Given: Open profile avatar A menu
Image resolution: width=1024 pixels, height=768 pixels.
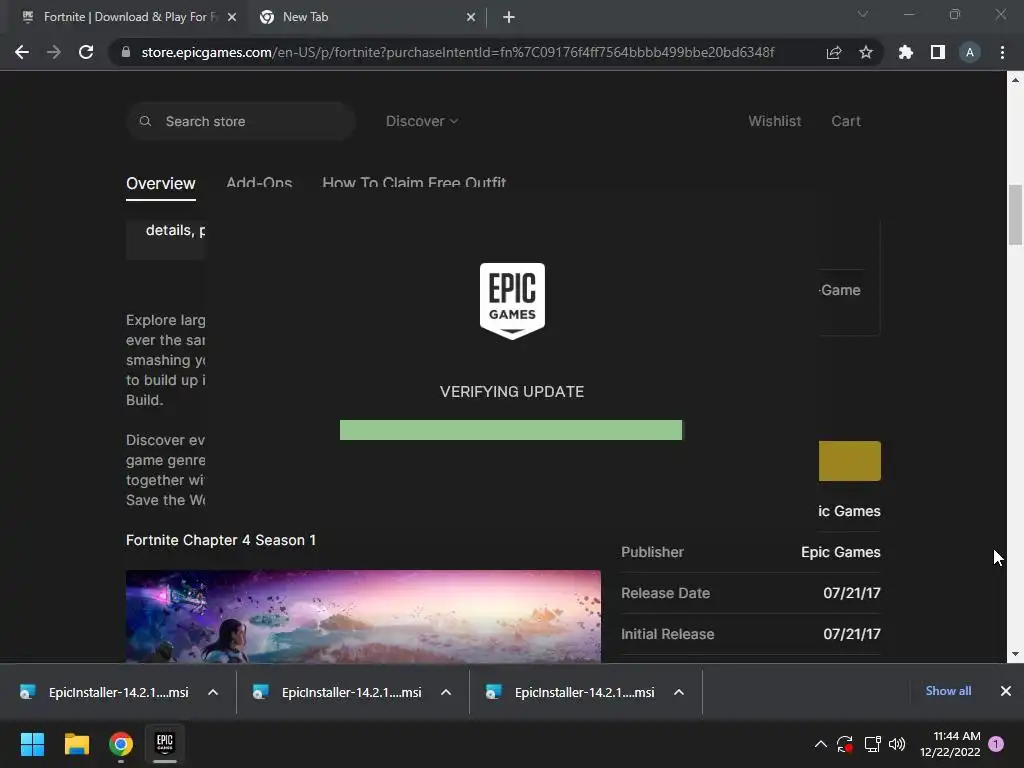Looking at the screenshot, I should pyautogui.click(x=970, y=52).
